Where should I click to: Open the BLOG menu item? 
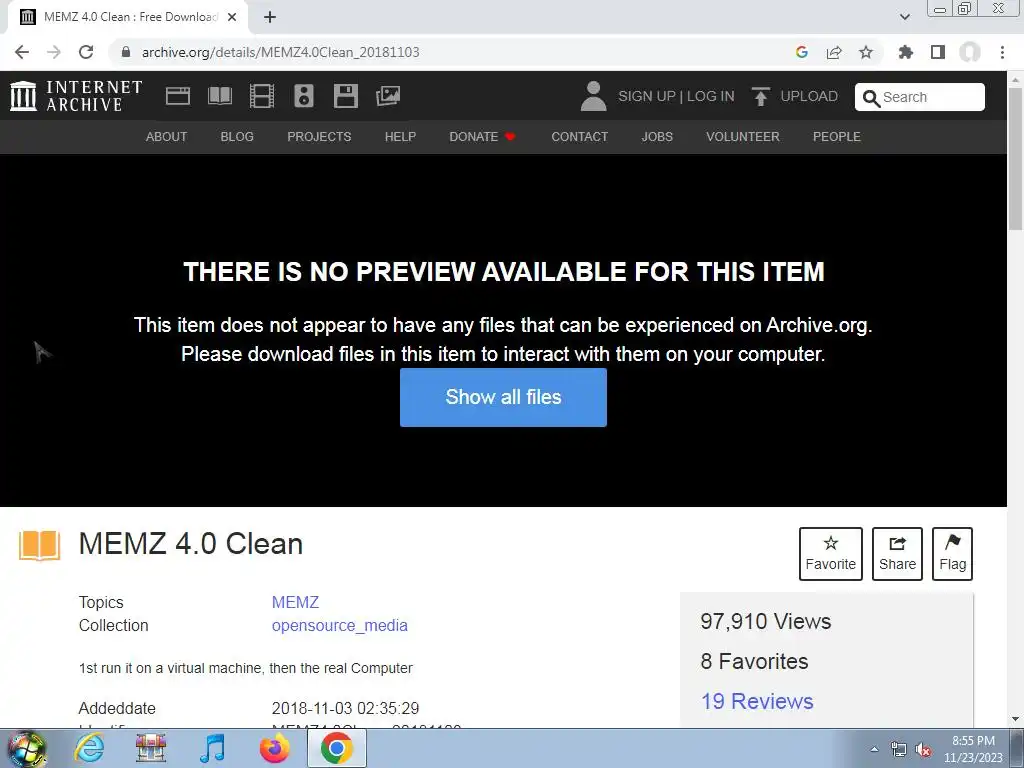click(x=237, y=136)
